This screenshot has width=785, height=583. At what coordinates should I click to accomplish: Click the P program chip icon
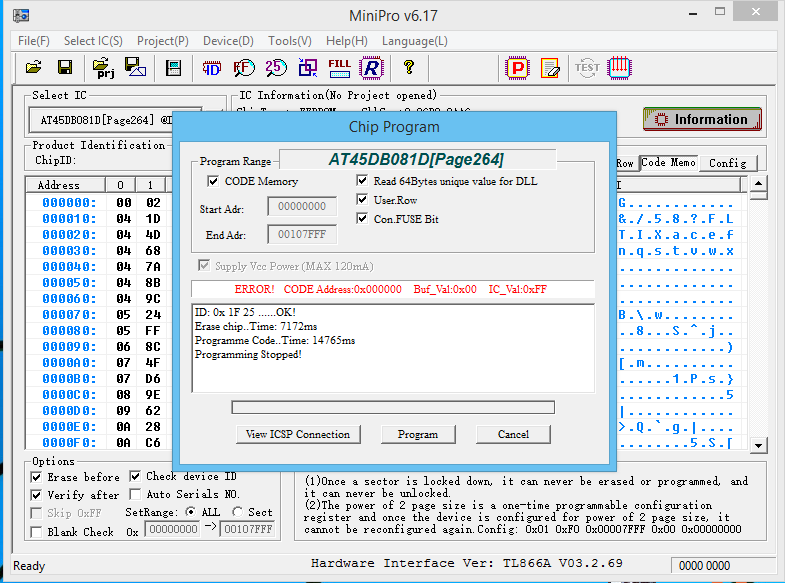(x=517, y=68)
